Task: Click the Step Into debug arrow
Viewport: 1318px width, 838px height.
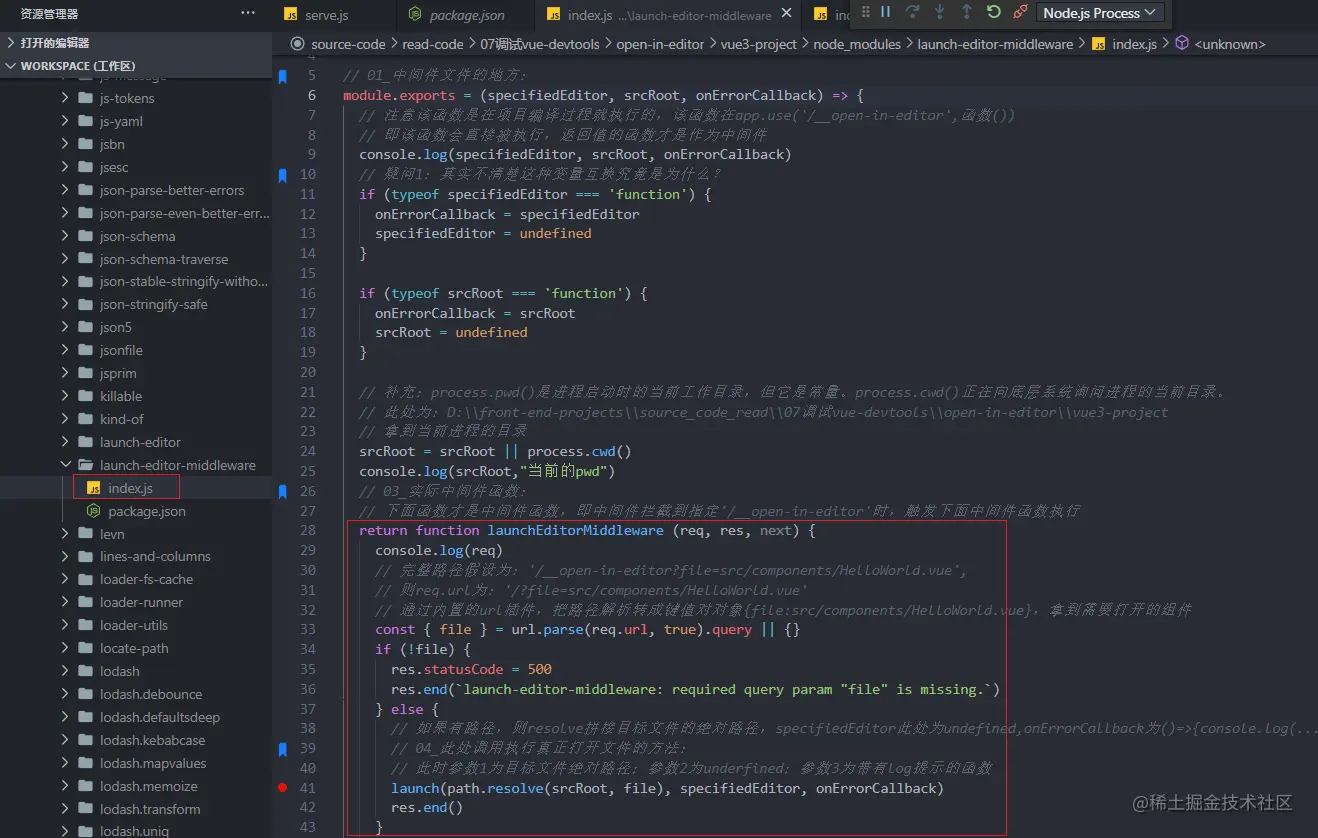Action: point(939,12)
